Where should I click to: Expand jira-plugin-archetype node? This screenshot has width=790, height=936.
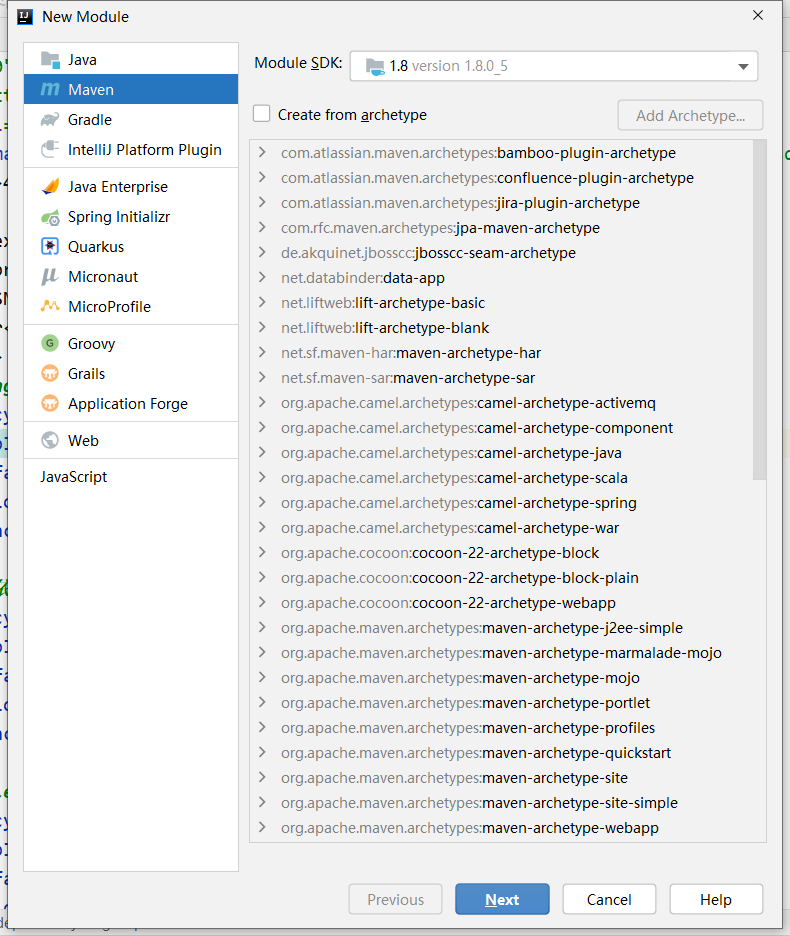262,203
